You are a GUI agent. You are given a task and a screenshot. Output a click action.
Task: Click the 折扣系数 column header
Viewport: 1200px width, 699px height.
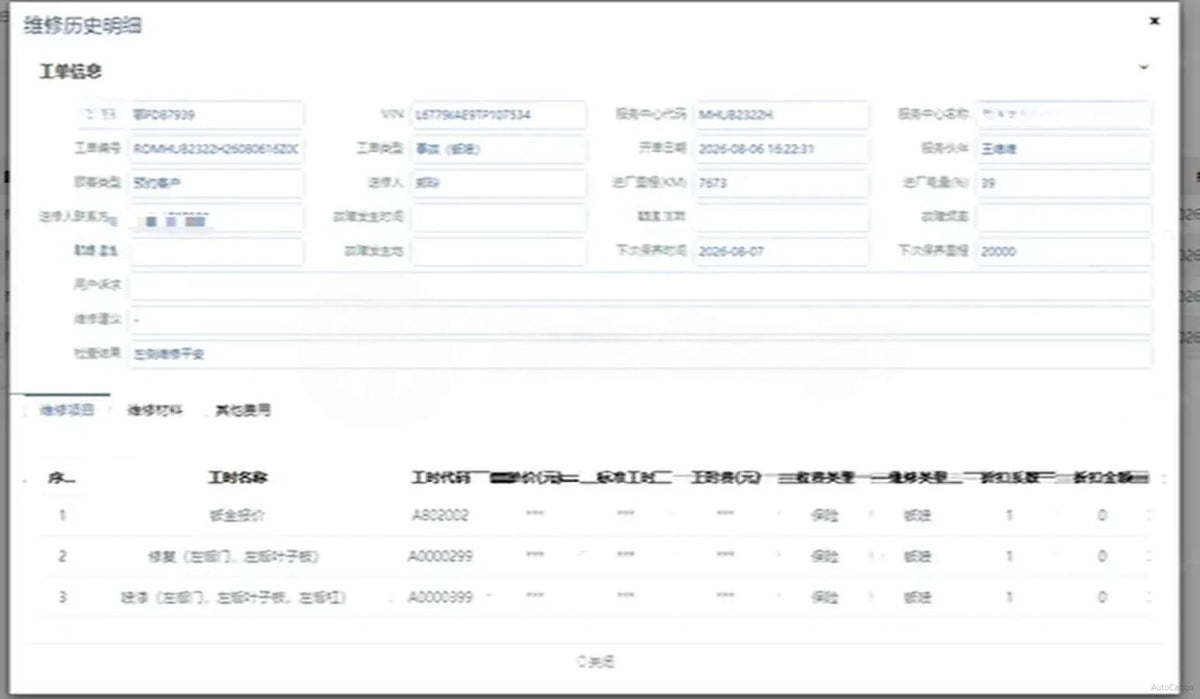pyautogui.click(x=1010, y=478)
